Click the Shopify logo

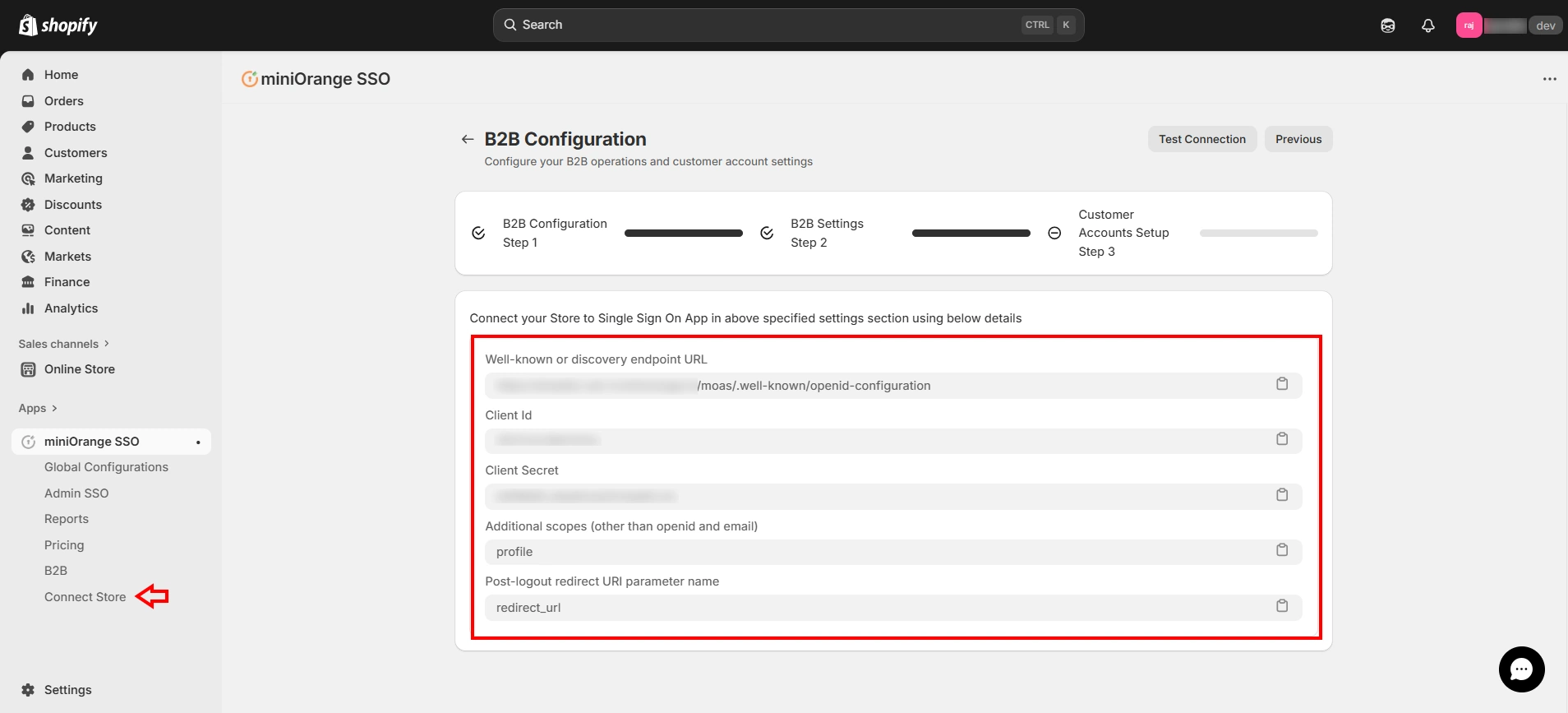(x=58, y=25)
